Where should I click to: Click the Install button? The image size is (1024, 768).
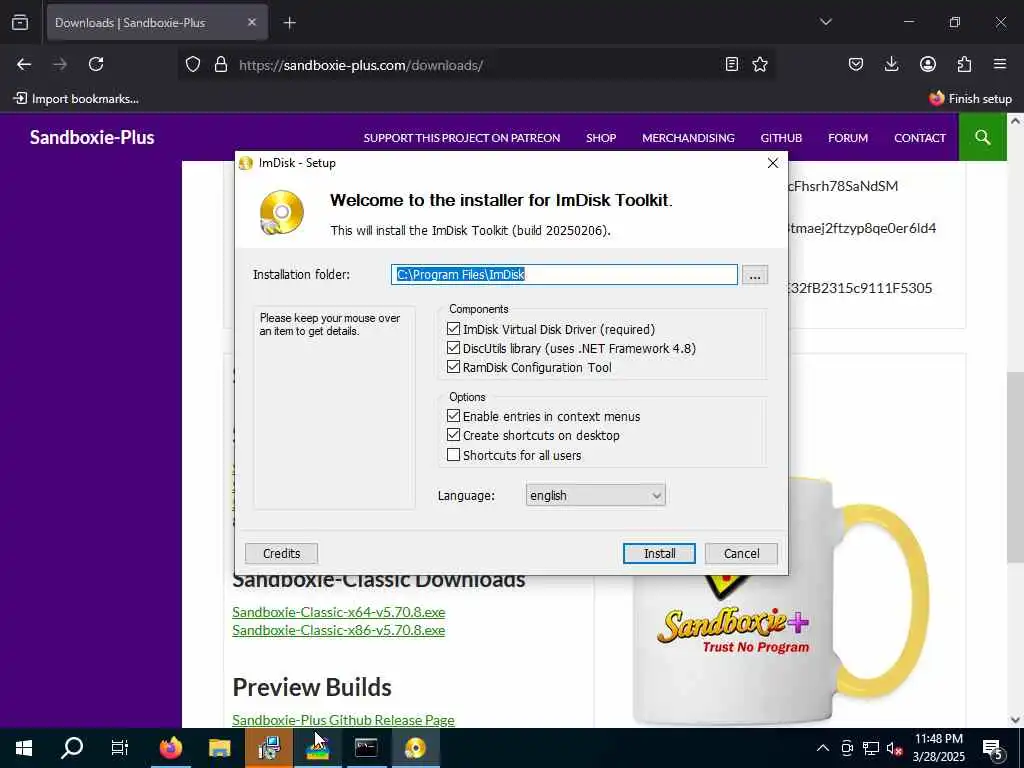tap(659, 553)
